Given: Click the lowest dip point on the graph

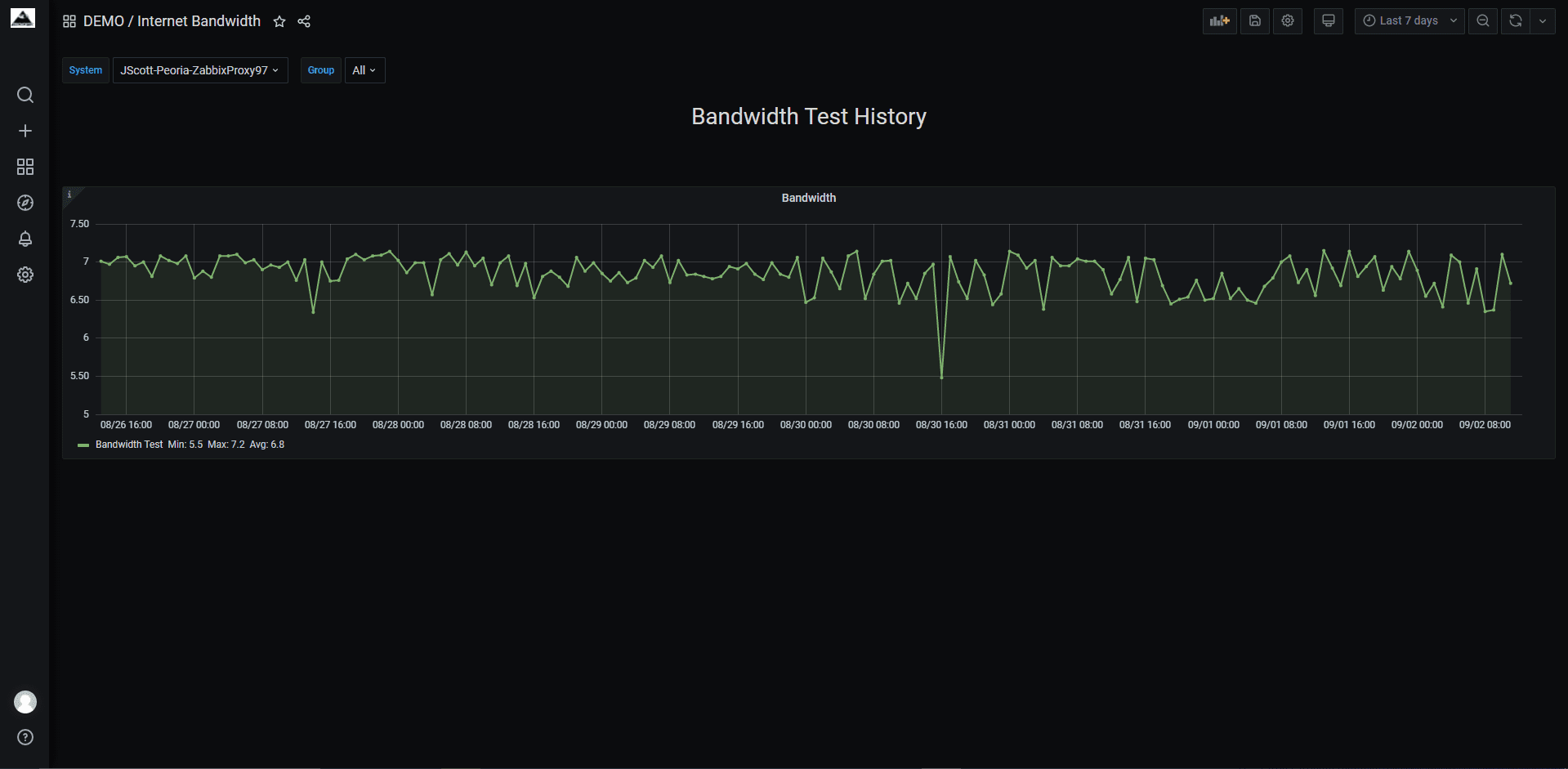Looking at the screenshot, I should [941, 378].
